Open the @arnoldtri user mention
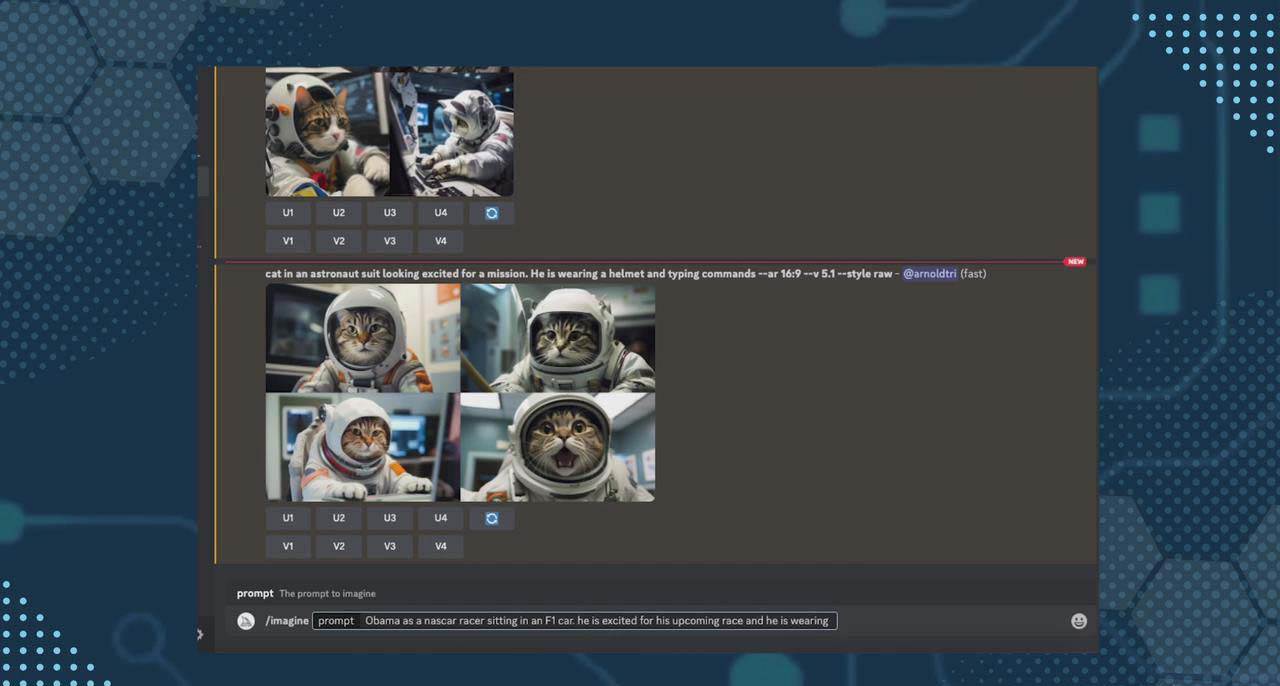 [929, 273]
